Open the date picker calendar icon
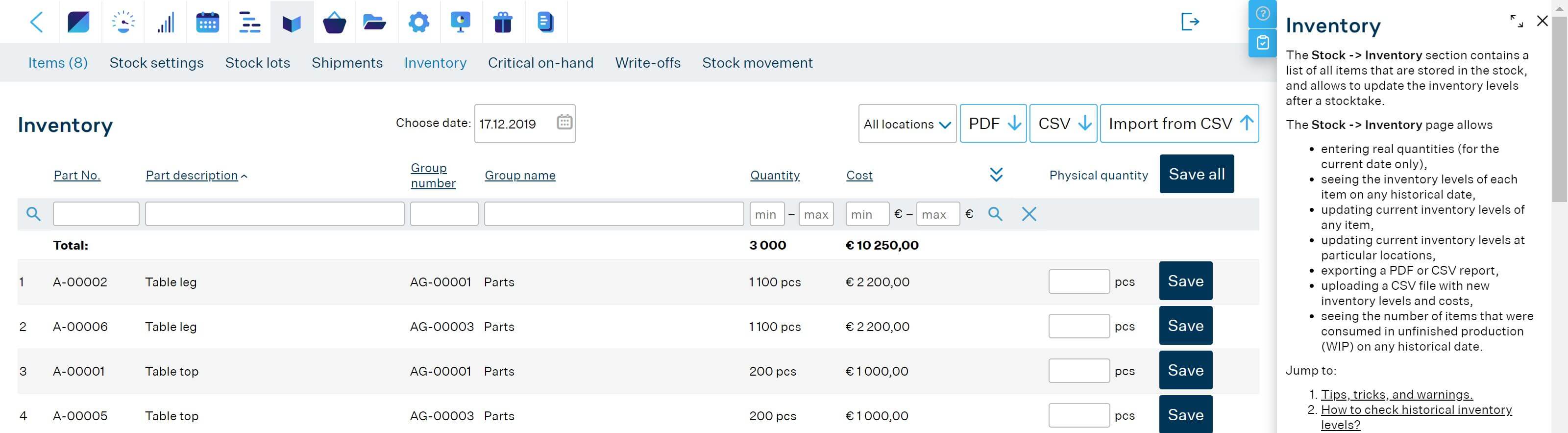The height and width of the screenshot is (433, 1568). coord(564,123)
